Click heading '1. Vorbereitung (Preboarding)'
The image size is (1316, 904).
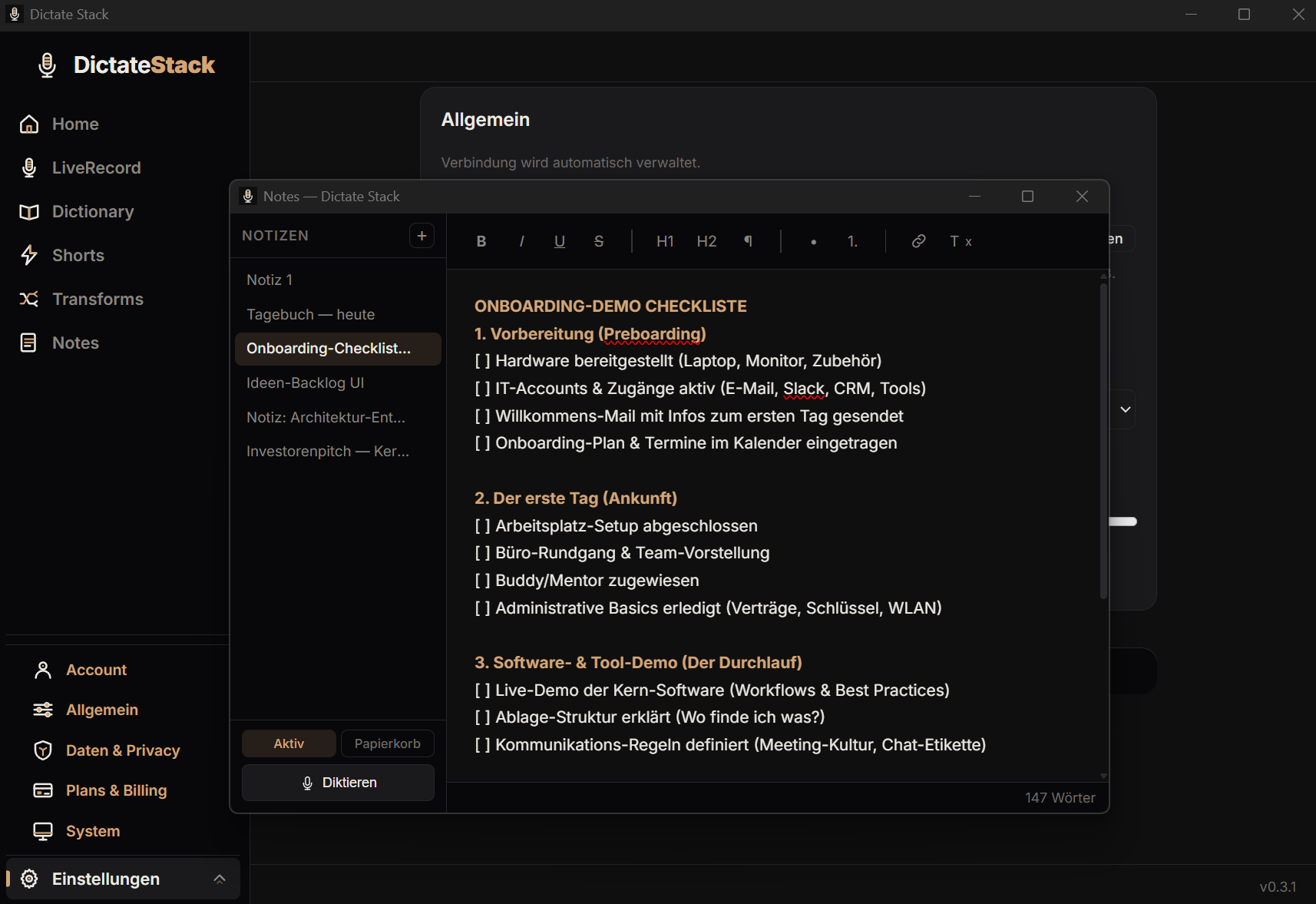click(x=590, y=334)
